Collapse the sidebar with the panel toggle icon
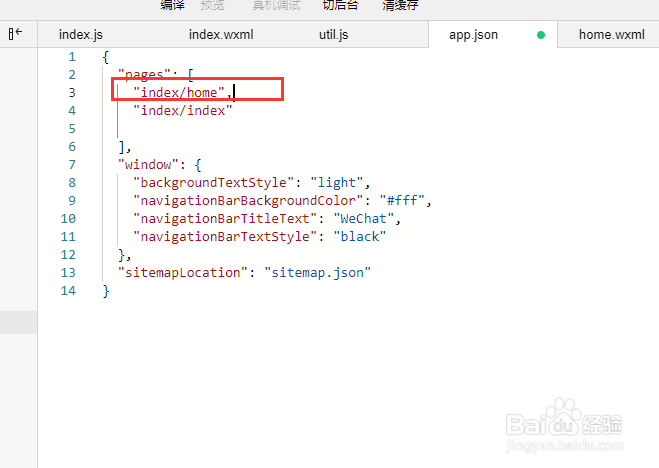Image resolution: width=659 pixels, height=468 pixels. point(15,34)
